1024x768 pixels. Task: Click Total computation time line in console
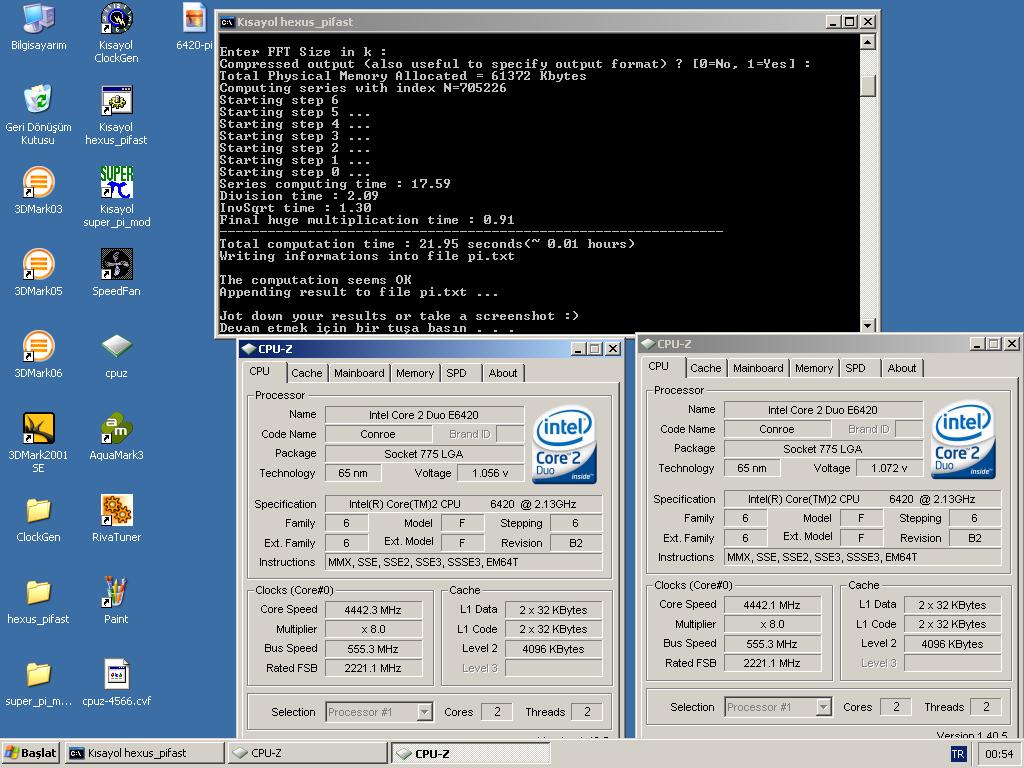point(427,244)
